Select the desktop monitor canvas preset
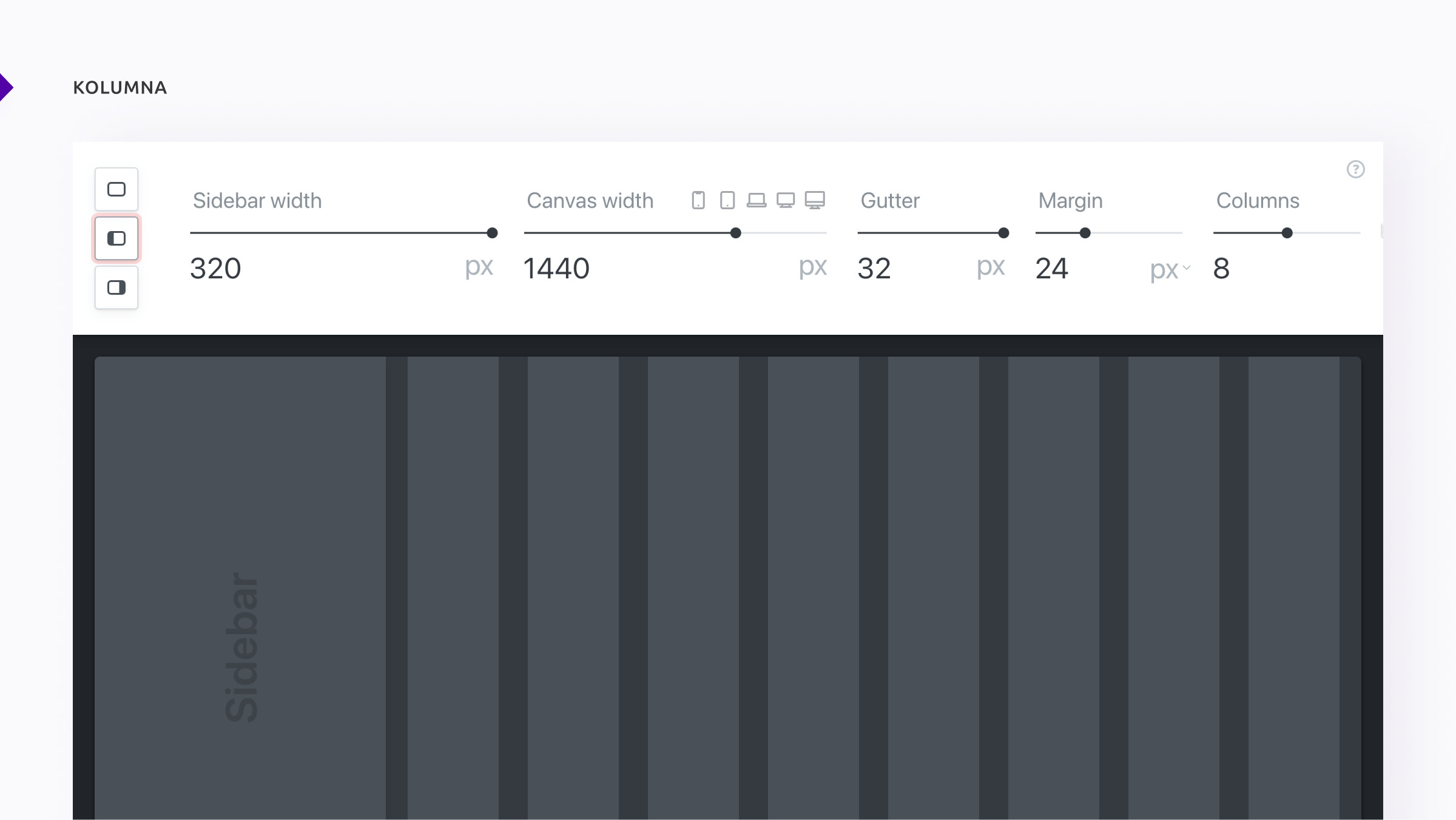The width and height of the screenshot is (1456, 820). [x=786, y=200]
